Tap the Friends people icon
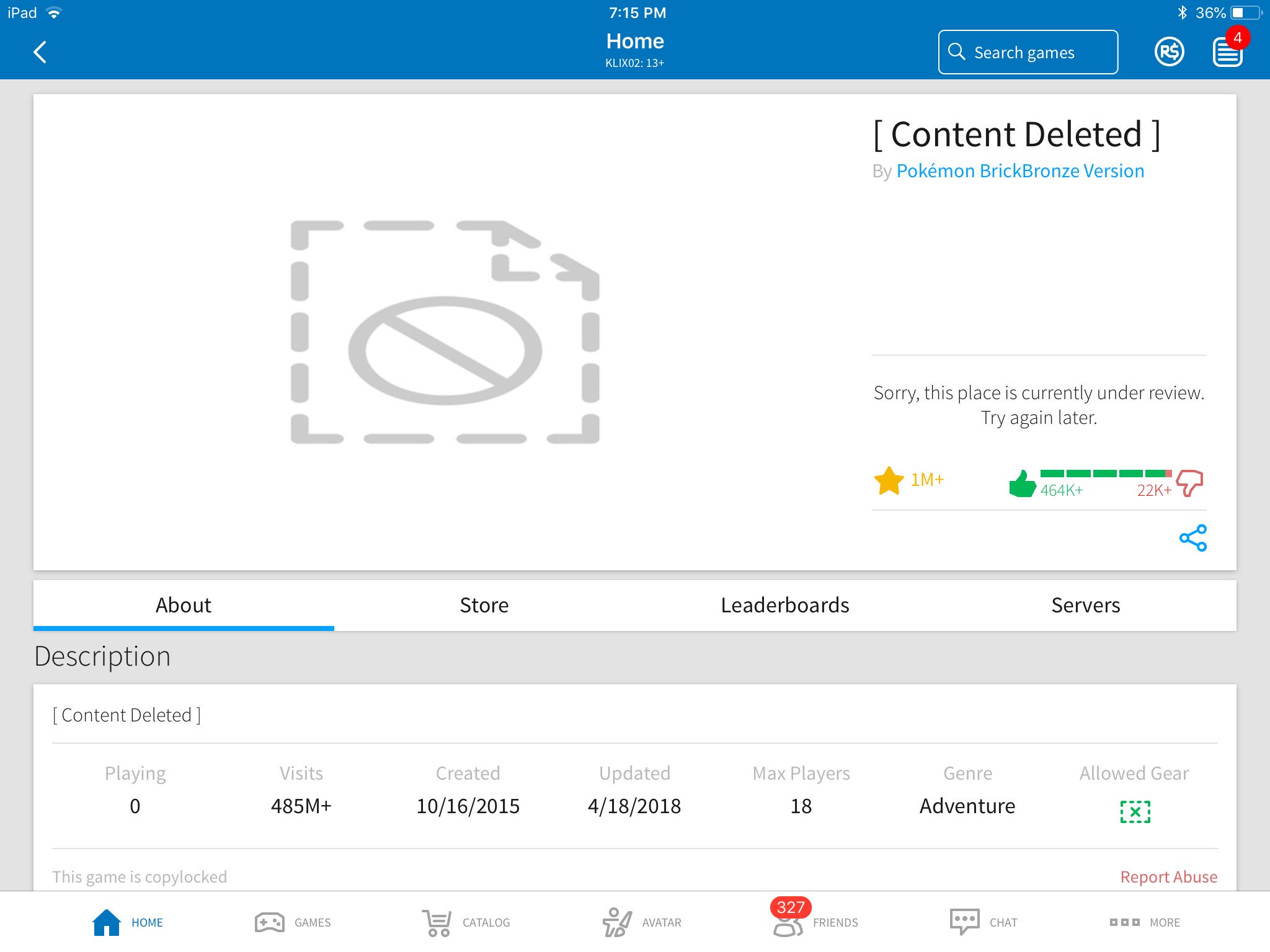1270x952 pixels. pos(788,927)
